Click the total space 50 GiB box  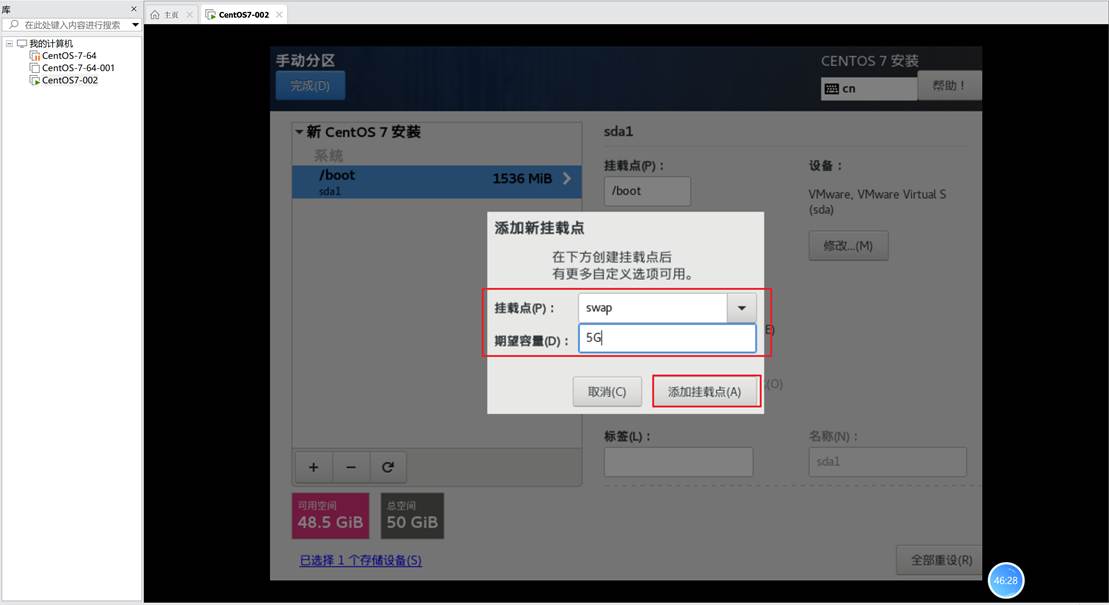(x=412, y=516)
